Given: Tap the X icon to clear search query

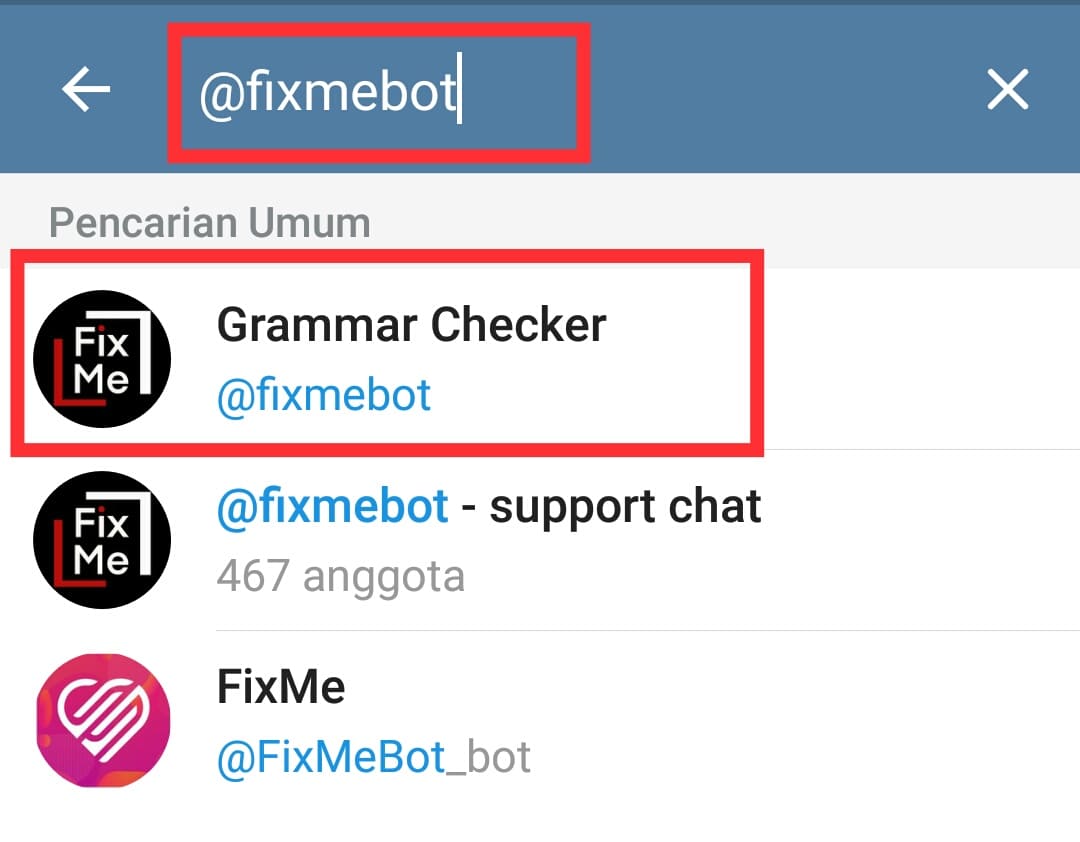Looking at the screenshot, I should [x=1007, y=89].
